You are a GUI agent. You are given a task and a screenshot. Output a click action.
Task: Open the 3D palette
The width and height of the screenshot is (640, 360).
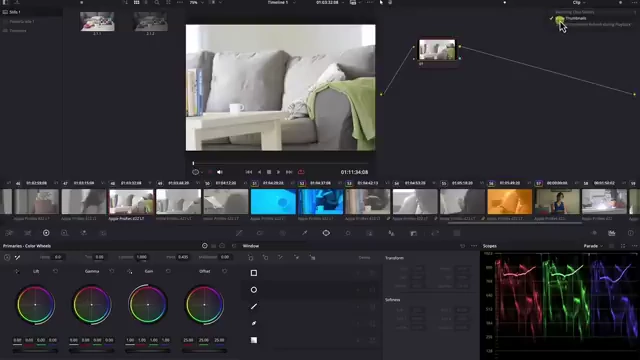[x=457, y=233]
